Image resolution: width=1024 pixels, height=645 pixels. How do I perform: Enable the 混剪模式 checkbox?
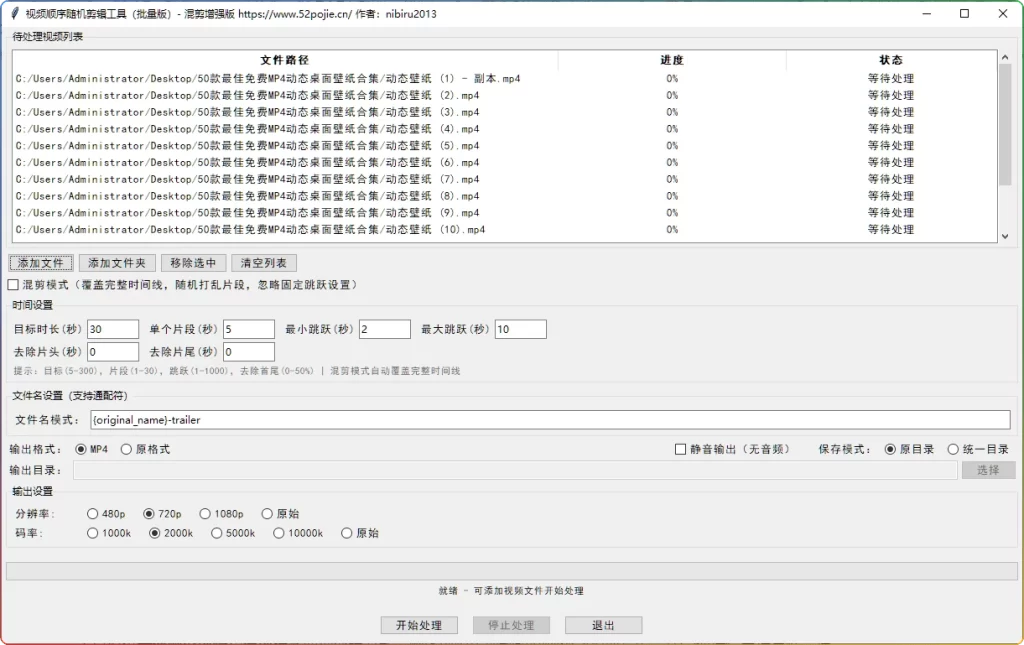[13, 284]
